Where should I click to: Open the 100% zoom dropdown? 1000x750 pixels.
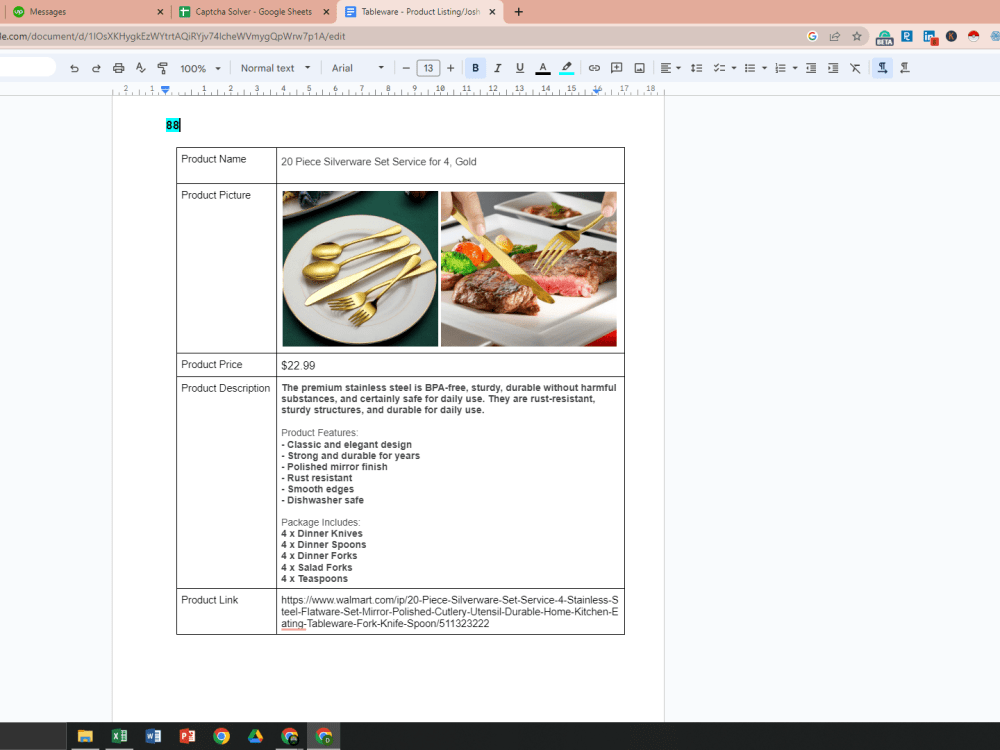(200, 68)
